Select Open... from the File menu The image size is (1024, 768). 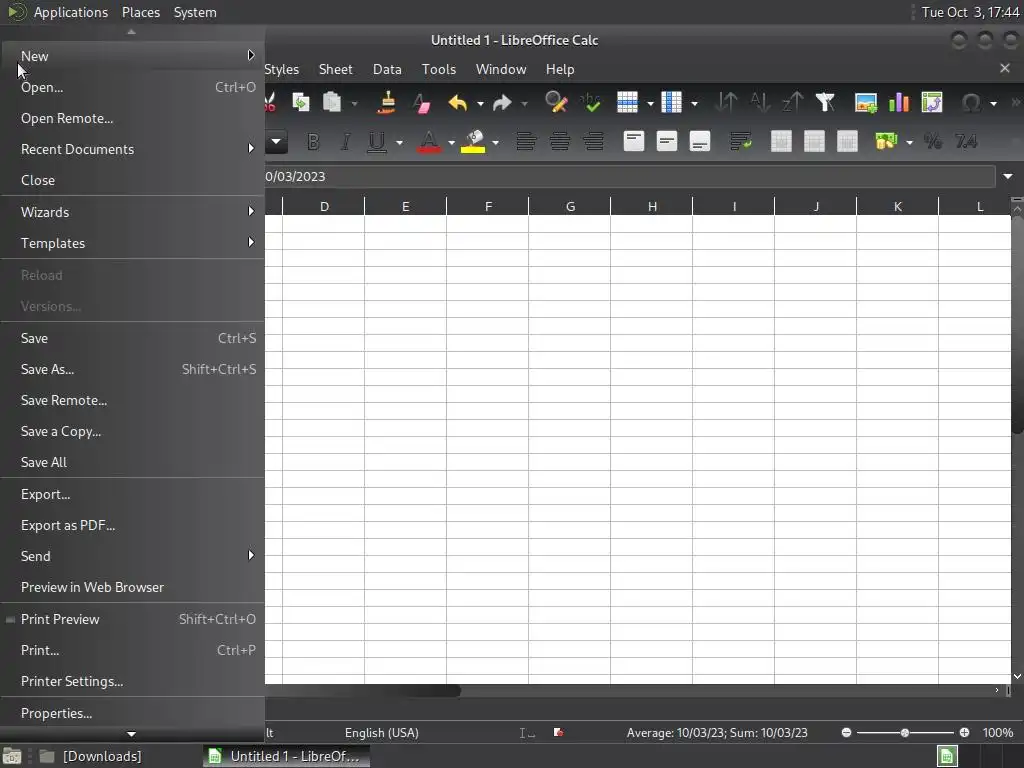pyautogui.click(x=133, y=87)
